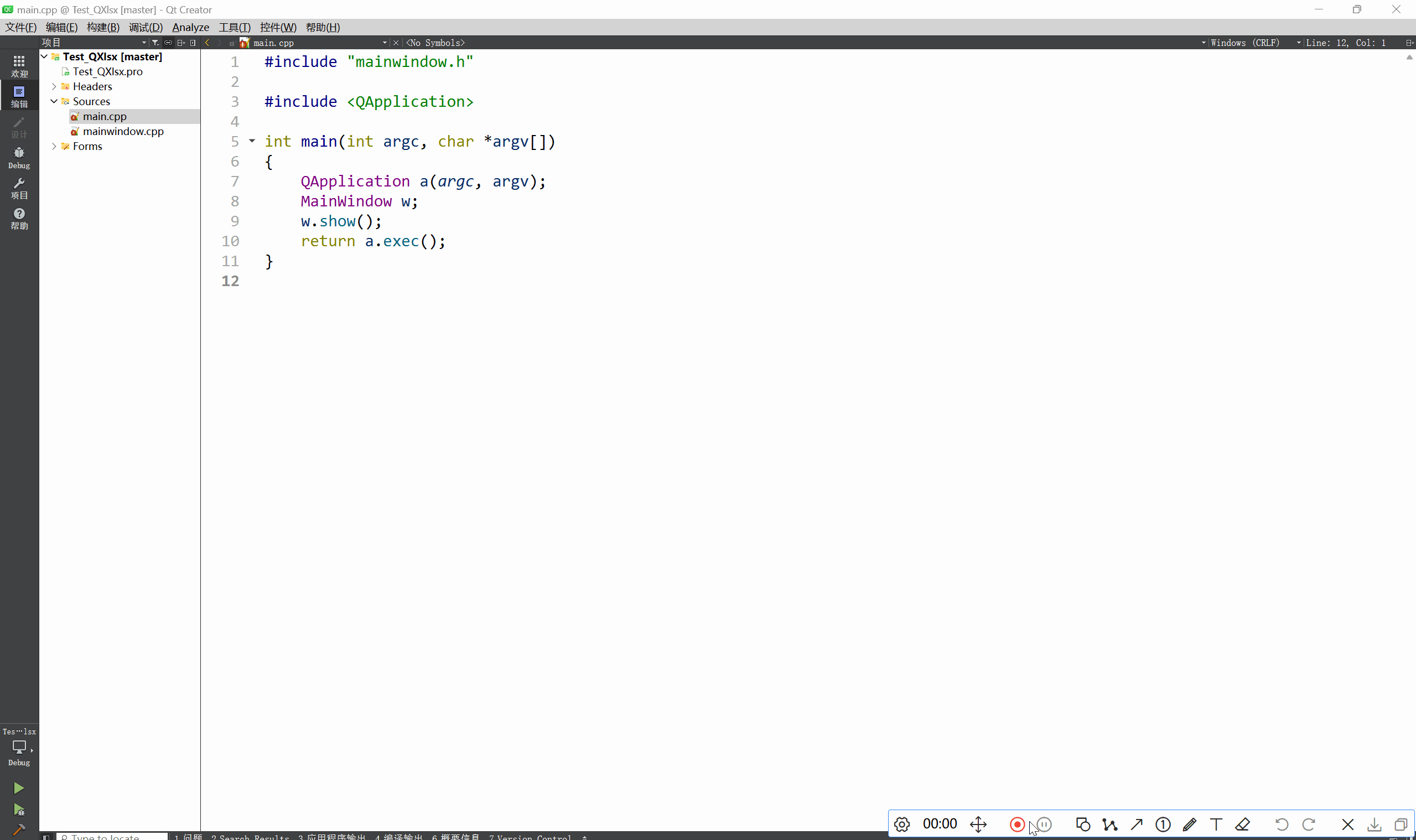Switch to Welcome (欢迎) mode
This screenshot has width=1416, height=840.
(x=19, y=66)
